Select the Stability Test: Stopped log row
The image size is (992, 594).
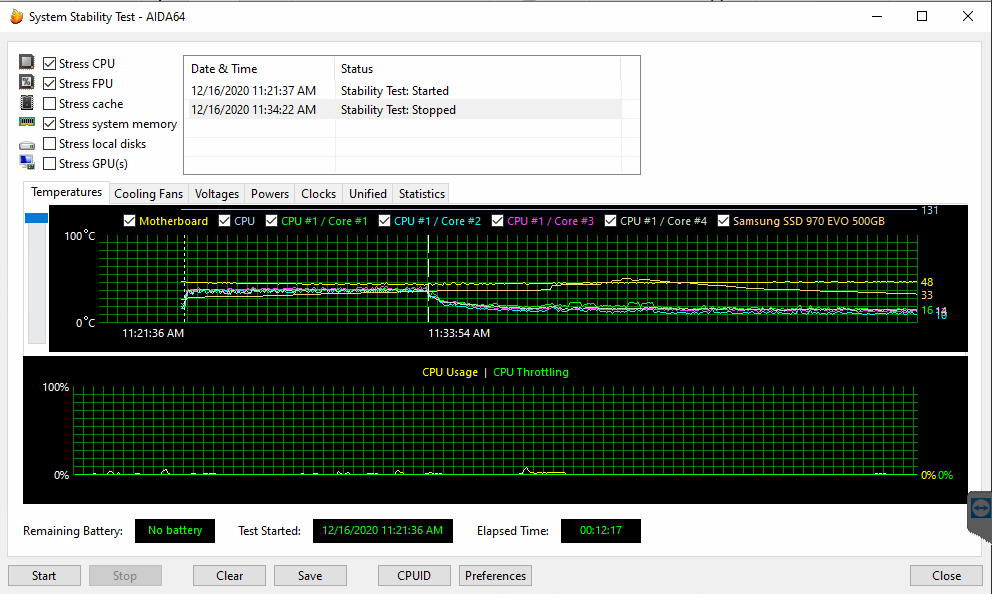(x=403, y=109)
